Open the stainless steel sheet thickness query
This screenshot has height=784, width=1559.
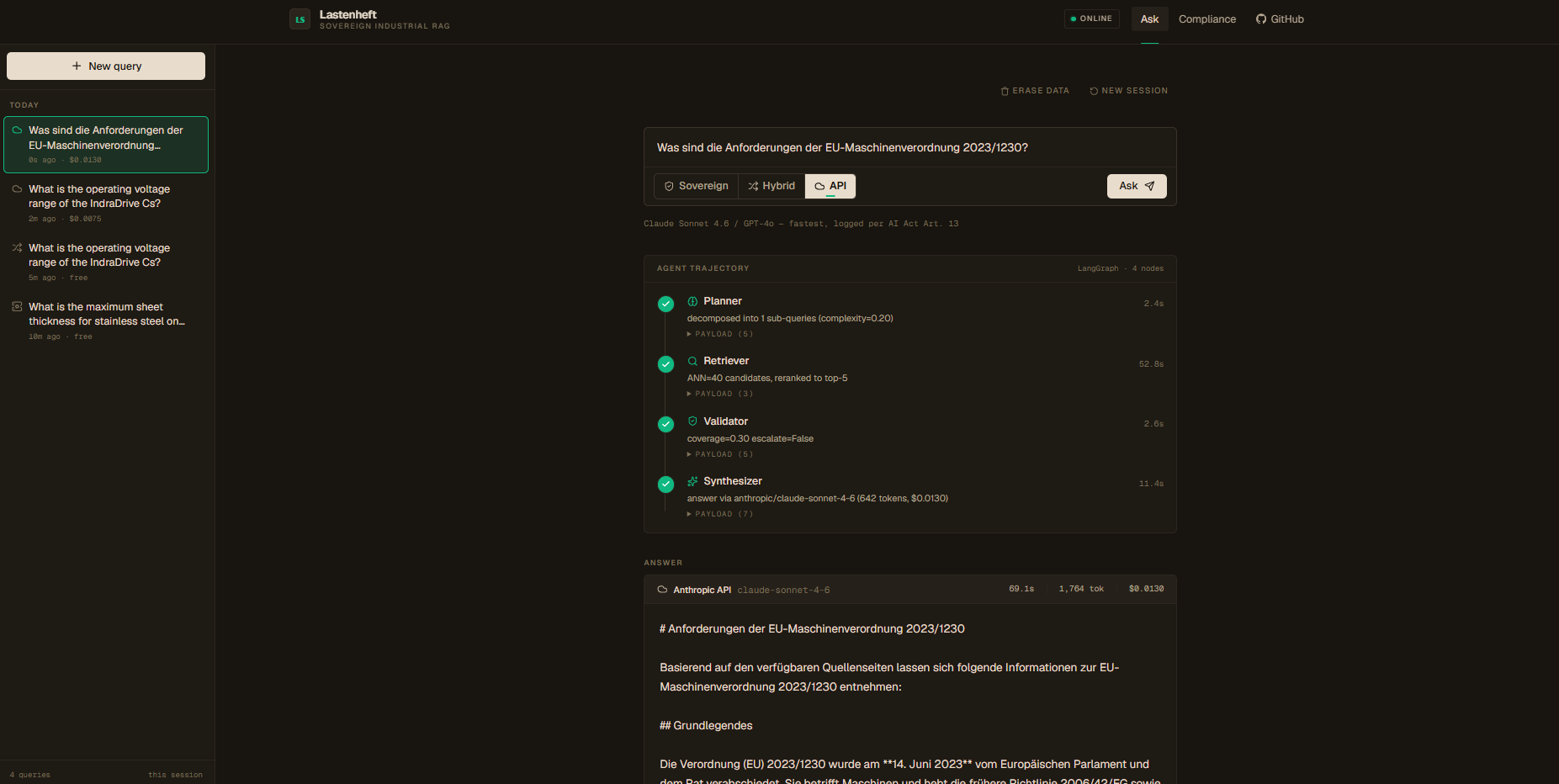[x=106, y=321]
